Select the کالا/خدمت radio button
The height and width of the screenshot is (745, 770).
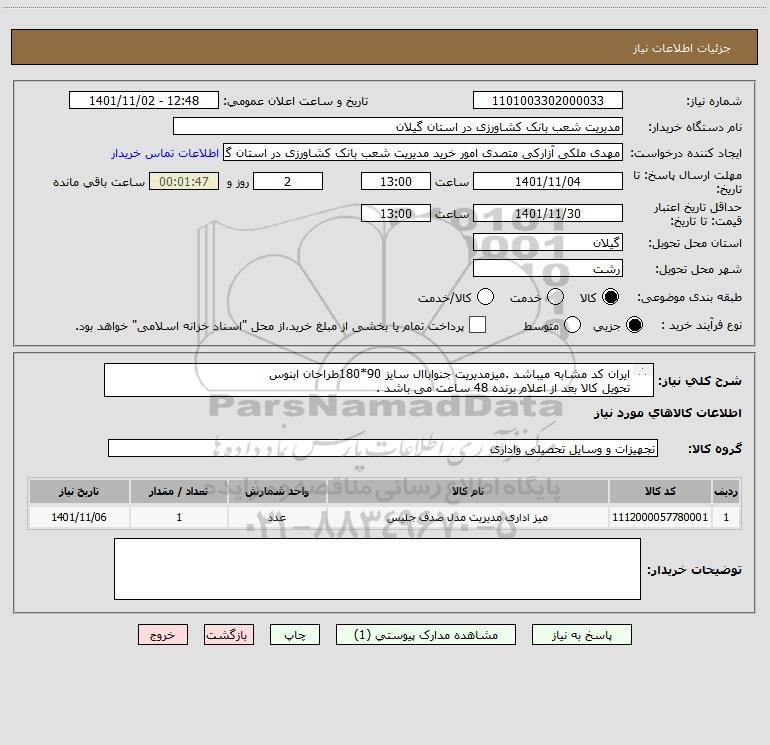point(486,297)
